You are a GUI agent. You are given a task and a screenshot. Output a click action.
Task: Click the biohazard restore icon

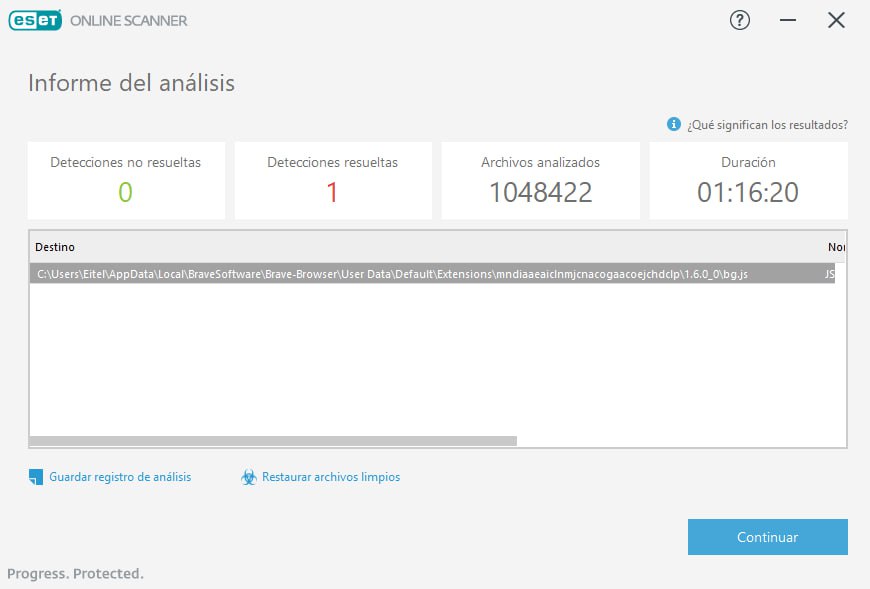pyautogui.click(x=249, y=477)
